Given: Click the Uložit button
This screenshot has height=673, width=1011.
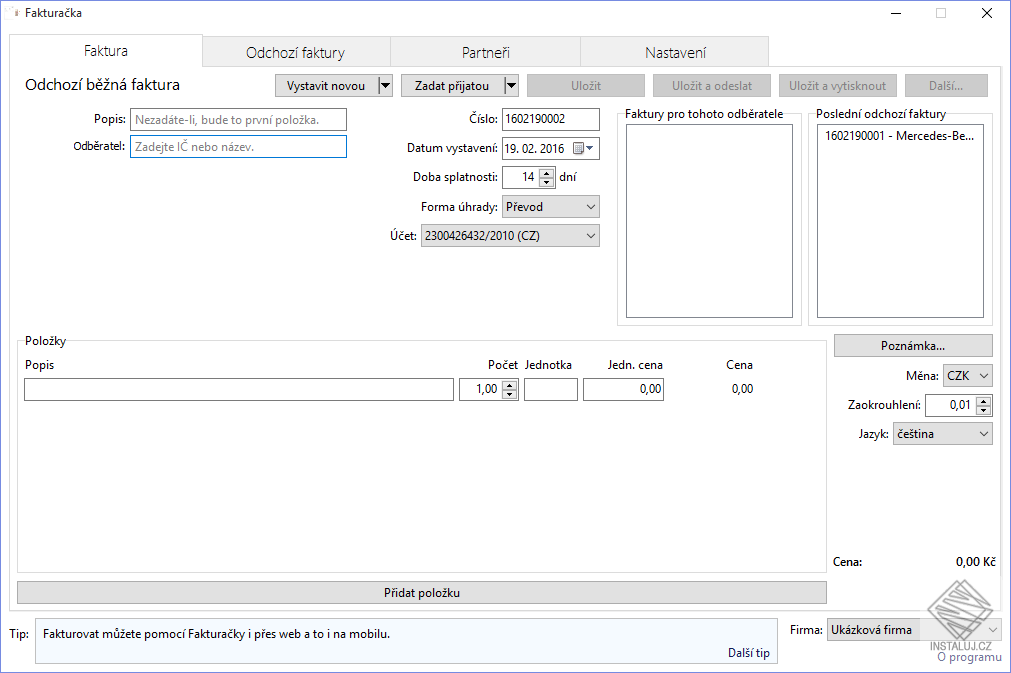Looking at the screenshot, I should coord(585,86).
